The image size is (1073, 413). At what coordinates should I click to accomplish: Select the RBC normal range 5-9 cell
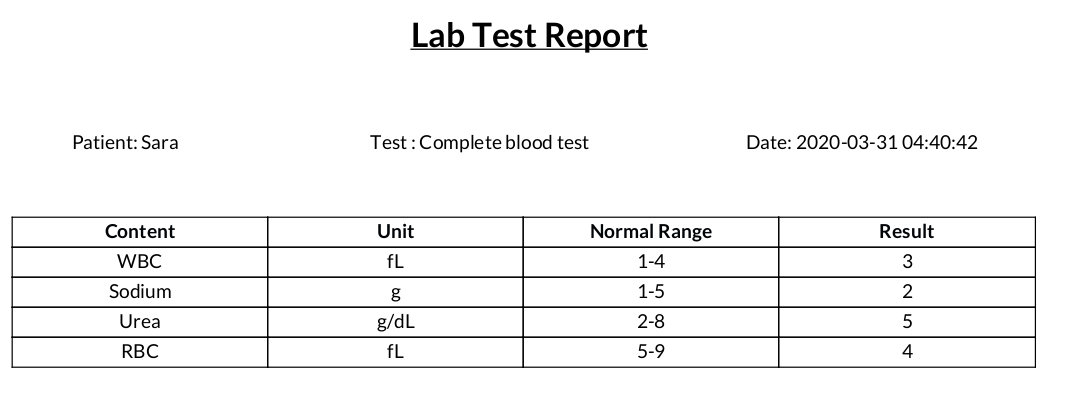pyautogui.click(x=650, y=352)
